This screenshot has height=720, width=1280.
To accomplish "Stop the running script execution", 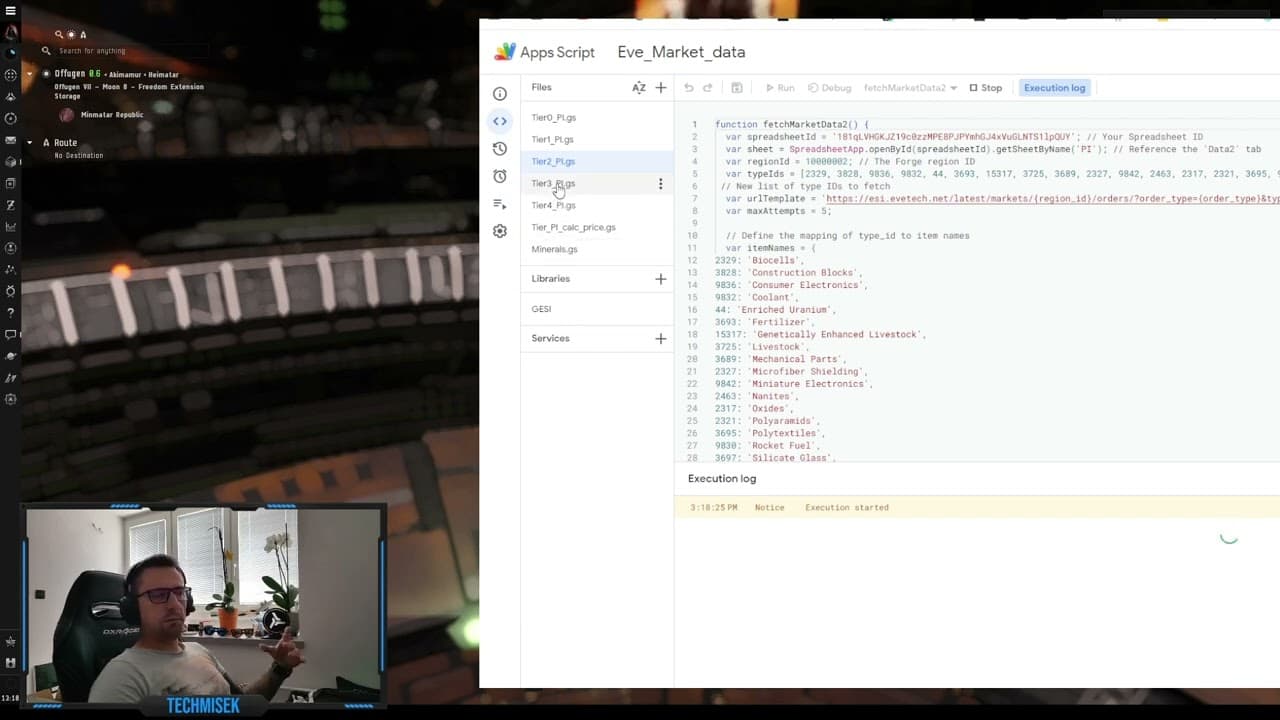I will [986, 88].
